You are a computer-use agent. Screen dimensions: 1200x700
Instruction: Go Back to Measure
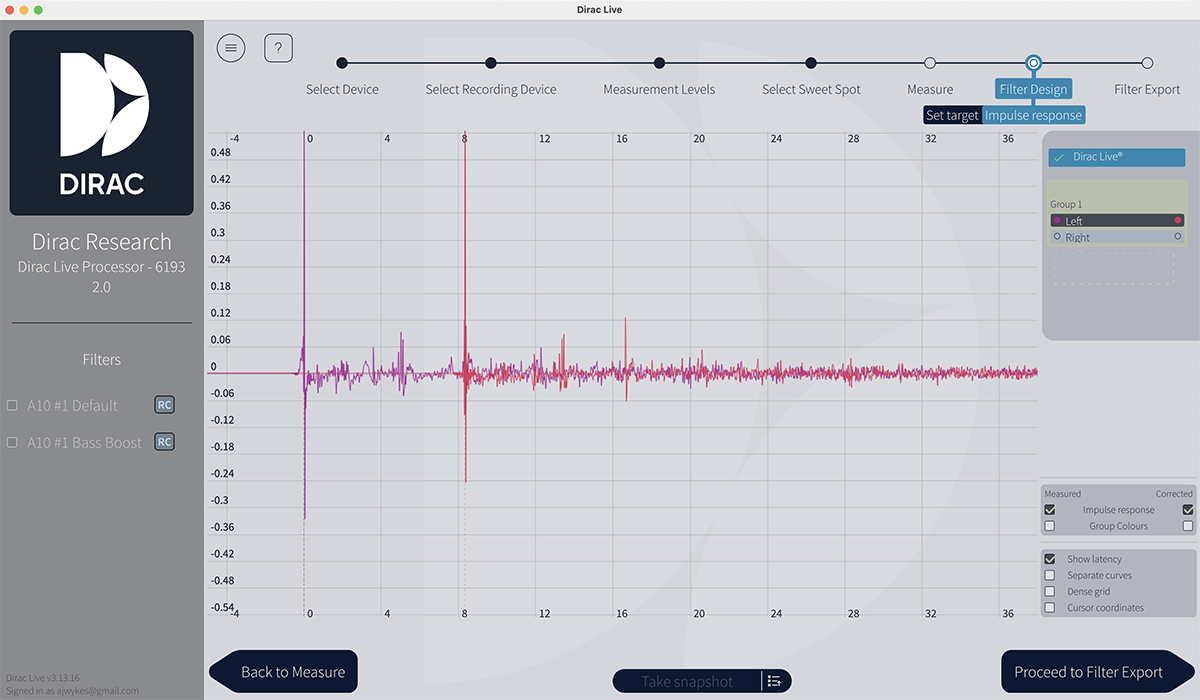point(283,672)
